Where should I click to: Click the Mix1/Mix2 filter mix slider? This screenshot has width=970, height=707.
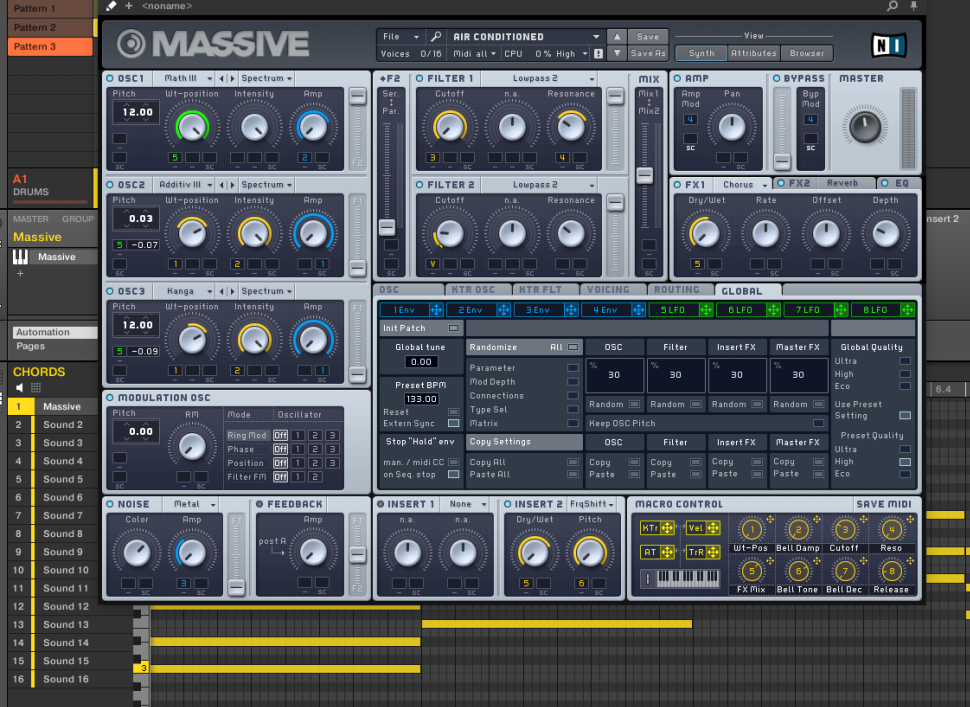tap(647, 174)
